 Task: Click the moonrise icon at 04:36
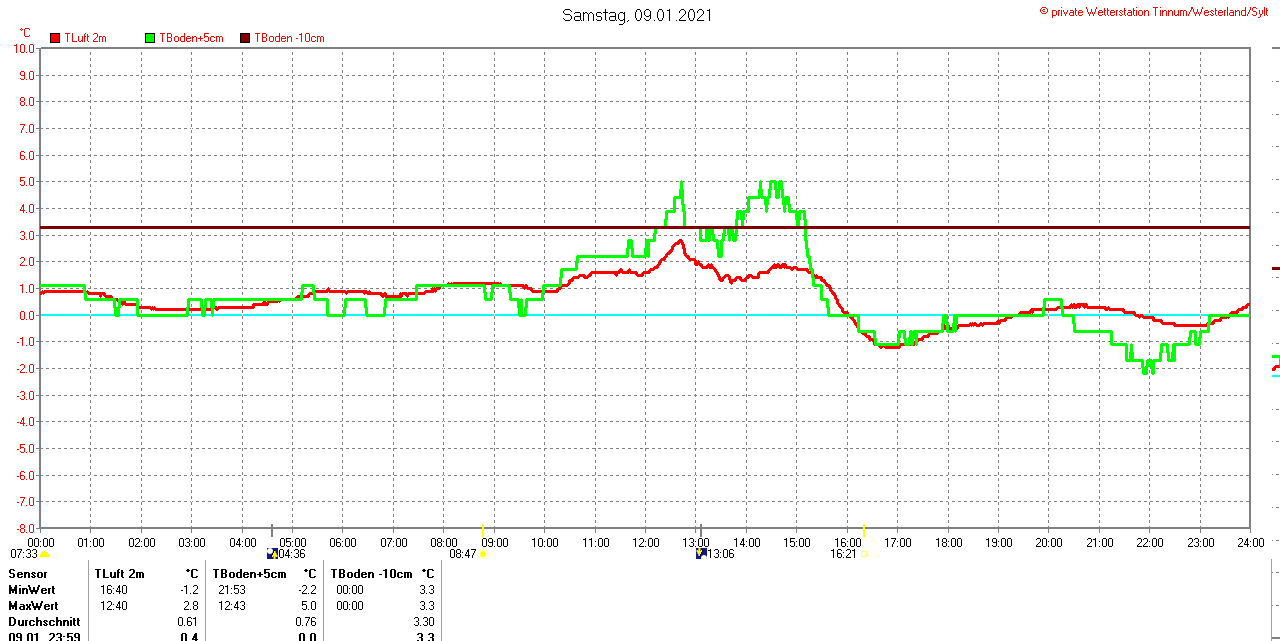(x=272, y=553)
